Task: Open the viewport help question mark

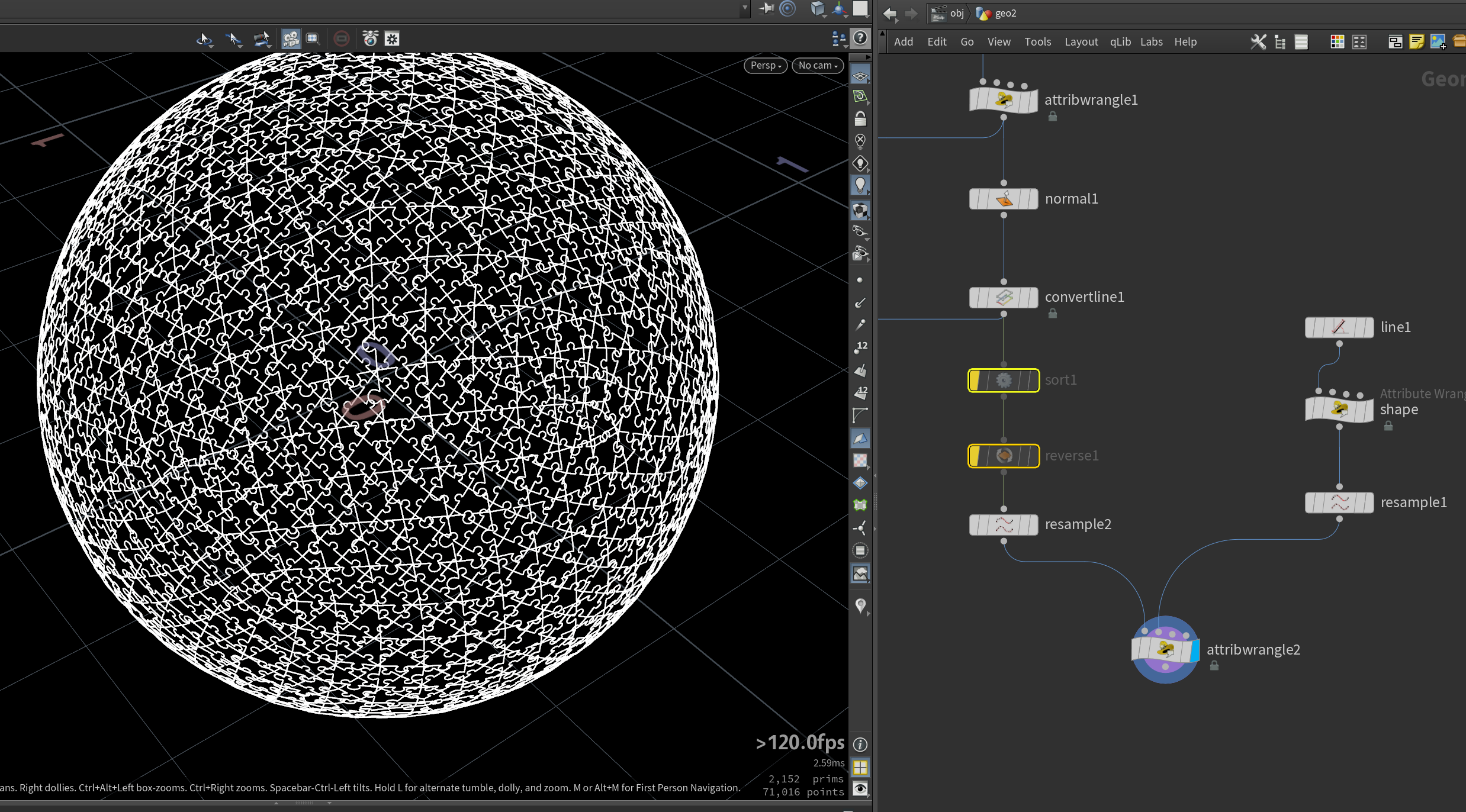Action: click(860, 38)
